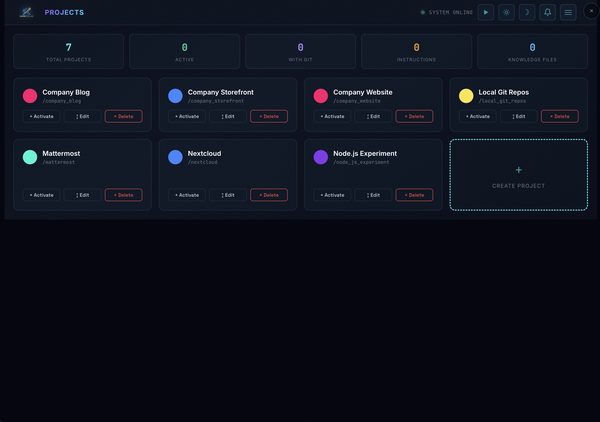Viewport: 600px width, 422px height.
Task: Delete the Company Storefront project
Action: 269,116
